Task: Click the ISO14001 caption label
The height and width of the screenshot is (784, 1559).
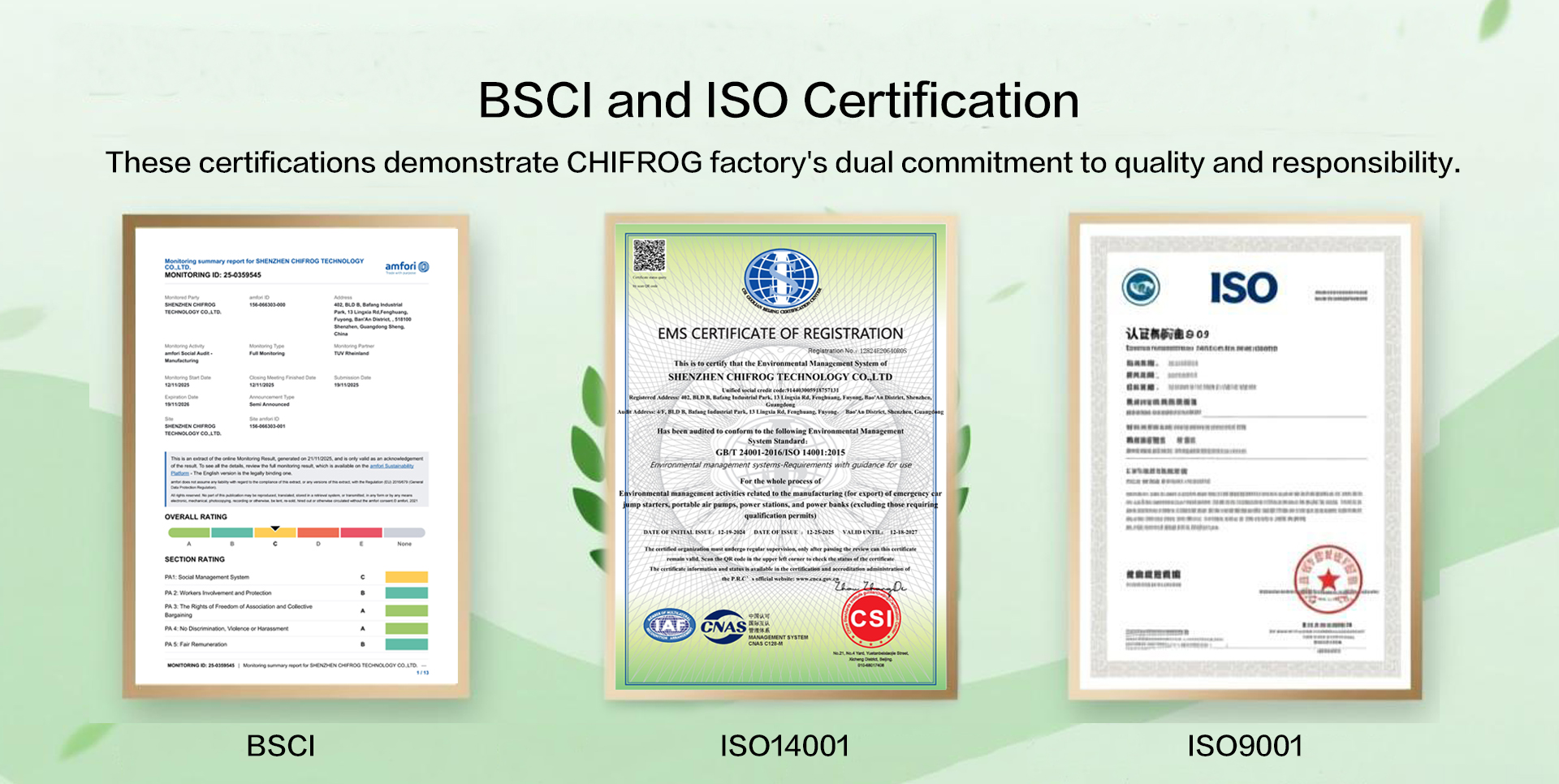Action: coord(784,746)
